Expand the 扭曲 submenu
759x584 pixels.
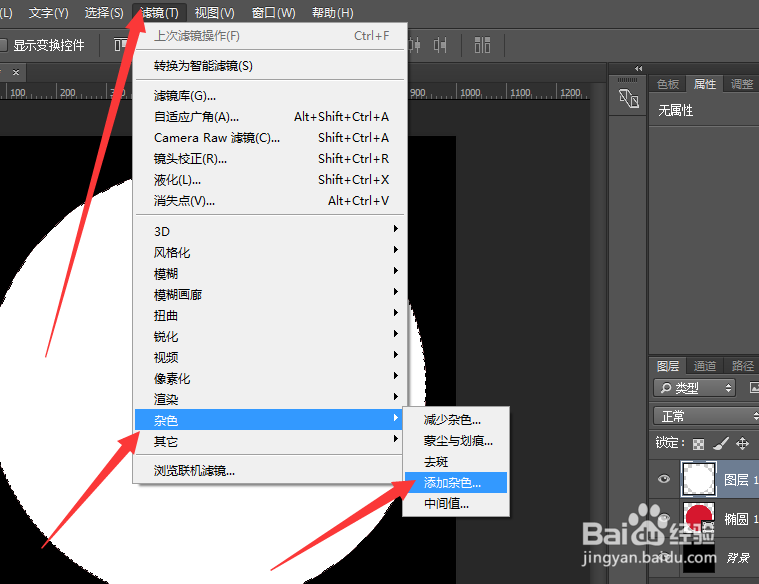pos(270,316)
